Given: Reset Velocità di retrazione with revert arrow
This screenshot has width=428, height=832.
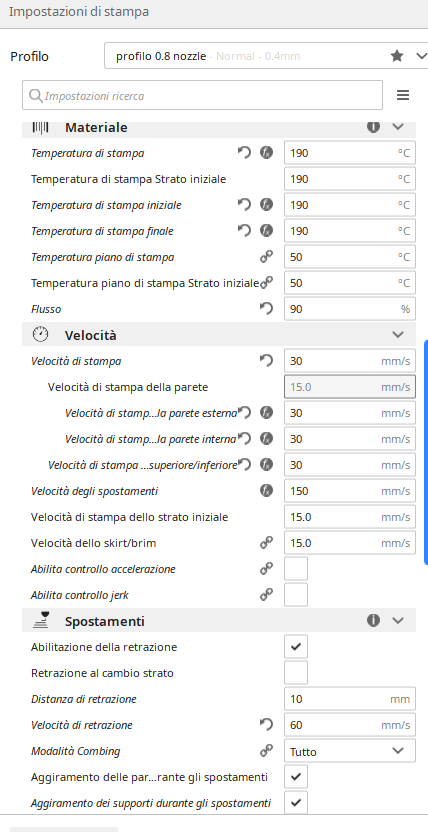Looking at the screenshot, I should pos(266,725).
